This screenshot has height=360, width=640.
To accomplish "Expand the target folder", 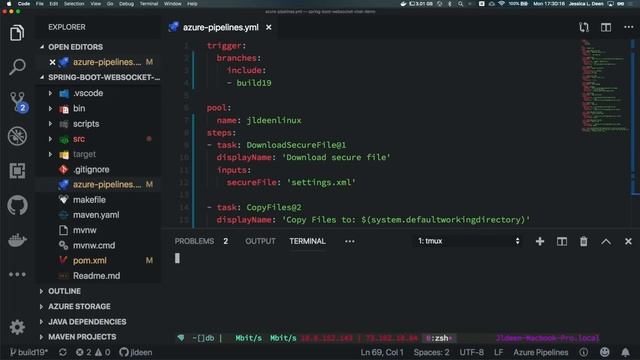I will (x=84, y=154).
